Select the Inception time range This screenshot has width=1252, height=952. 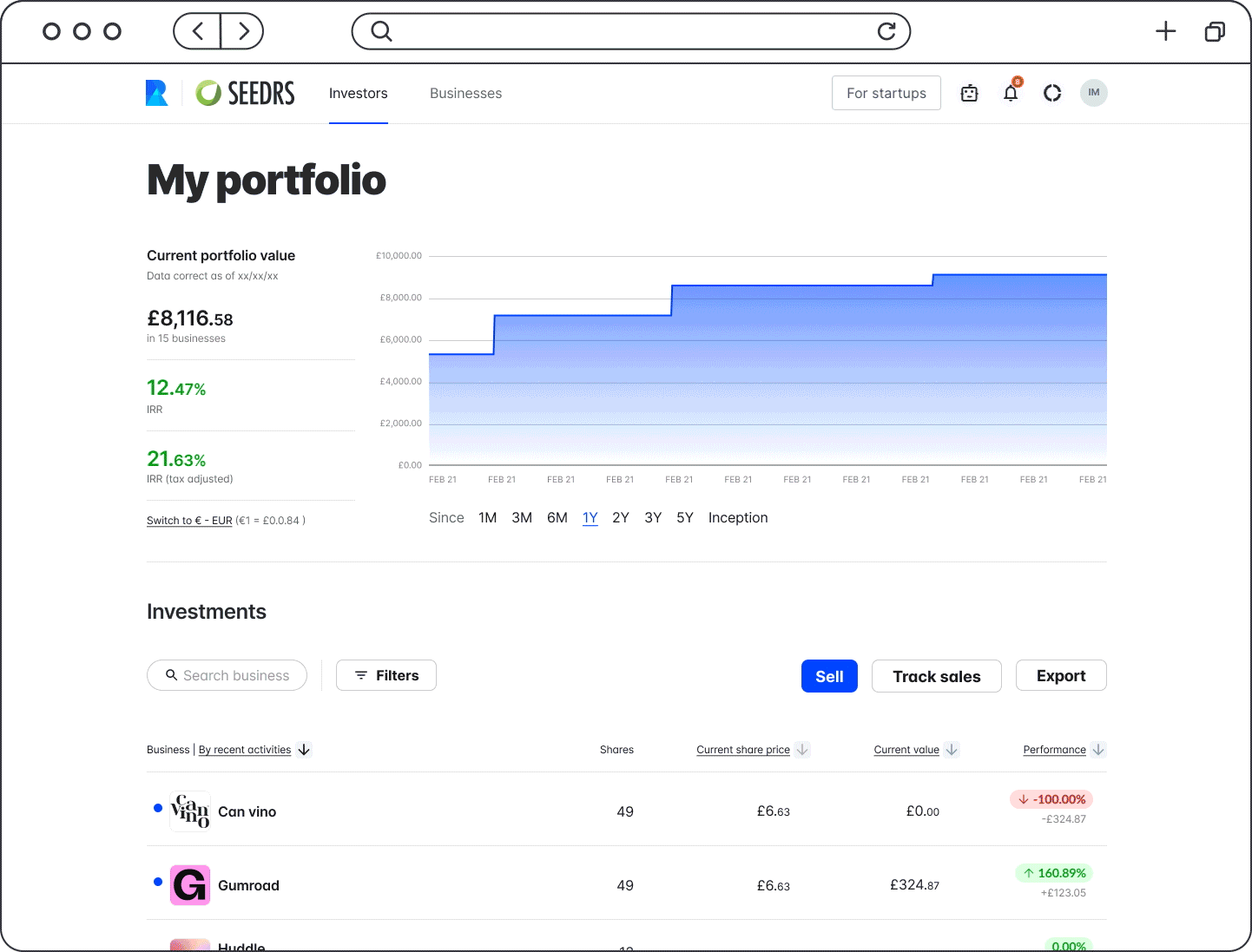(738, 517)
